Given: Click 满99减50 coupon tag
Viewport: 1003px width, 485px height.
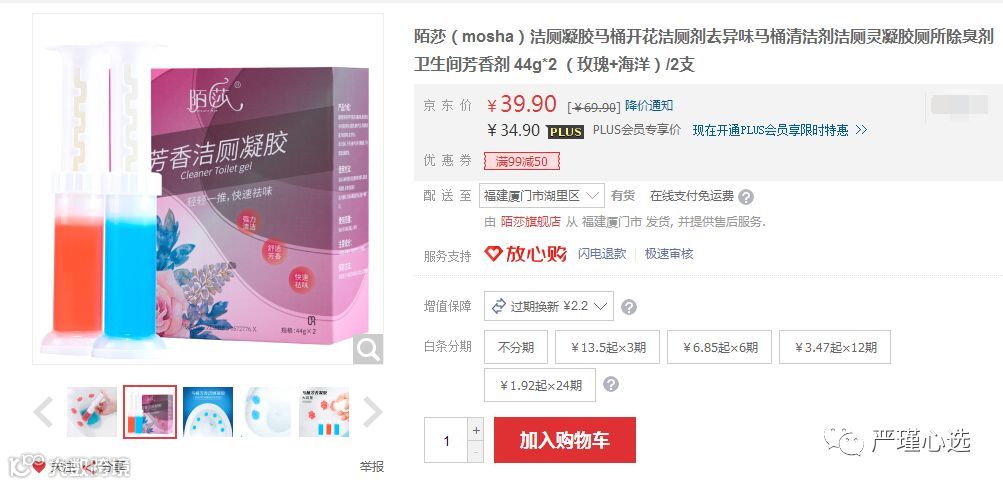Looking at the screenshot, I should pos(521,161).
